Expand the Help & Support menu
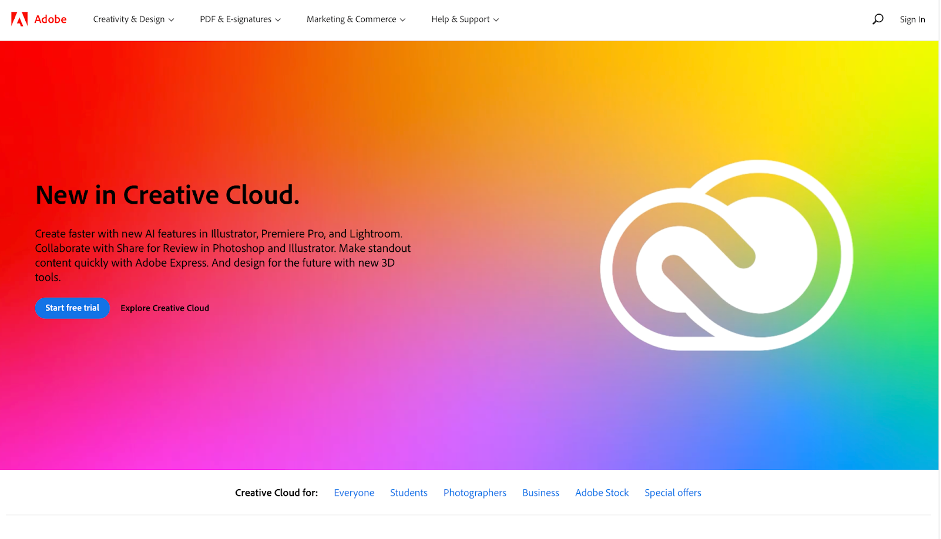941x539 pixels. pos(465,19)
